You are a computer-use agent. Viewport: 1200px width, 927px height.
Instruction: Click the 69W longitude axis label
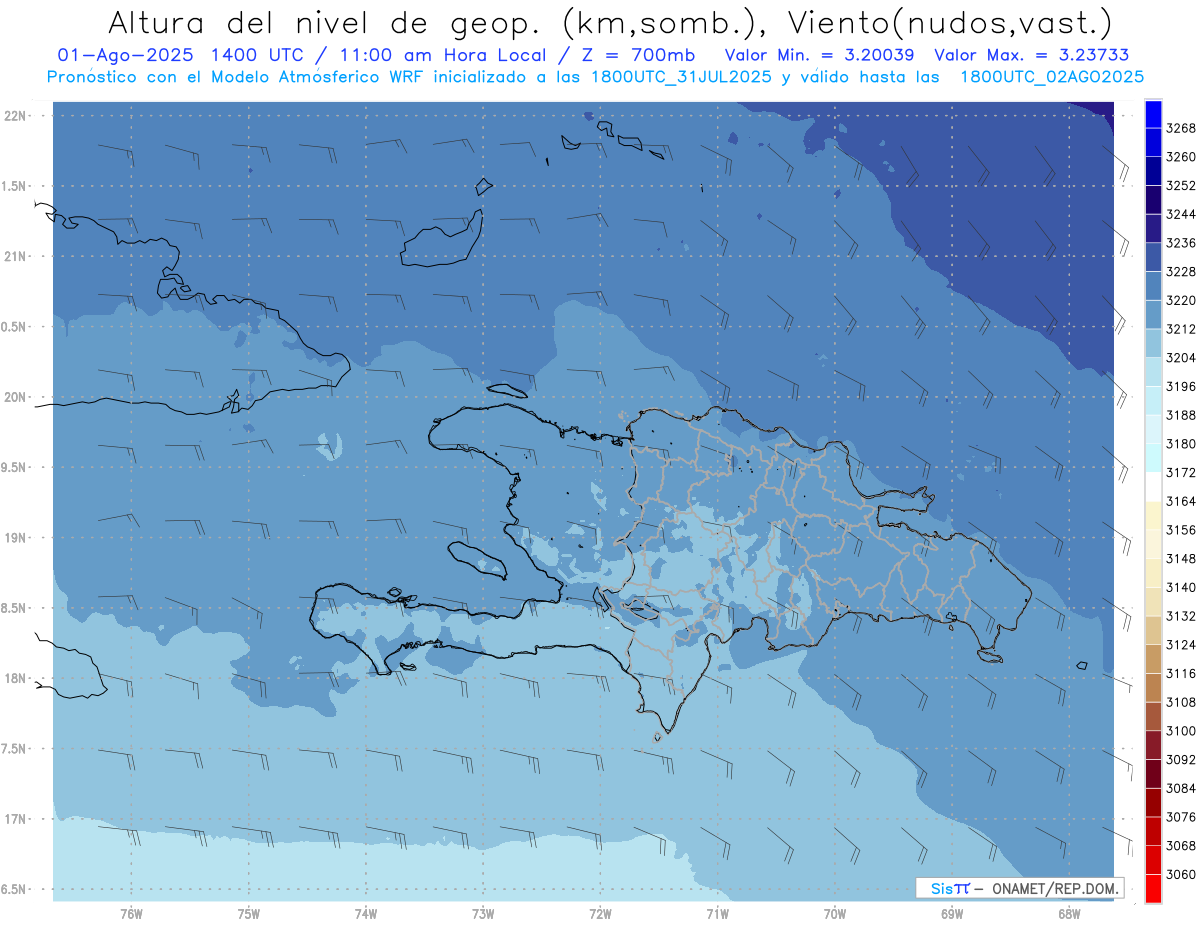952,914
